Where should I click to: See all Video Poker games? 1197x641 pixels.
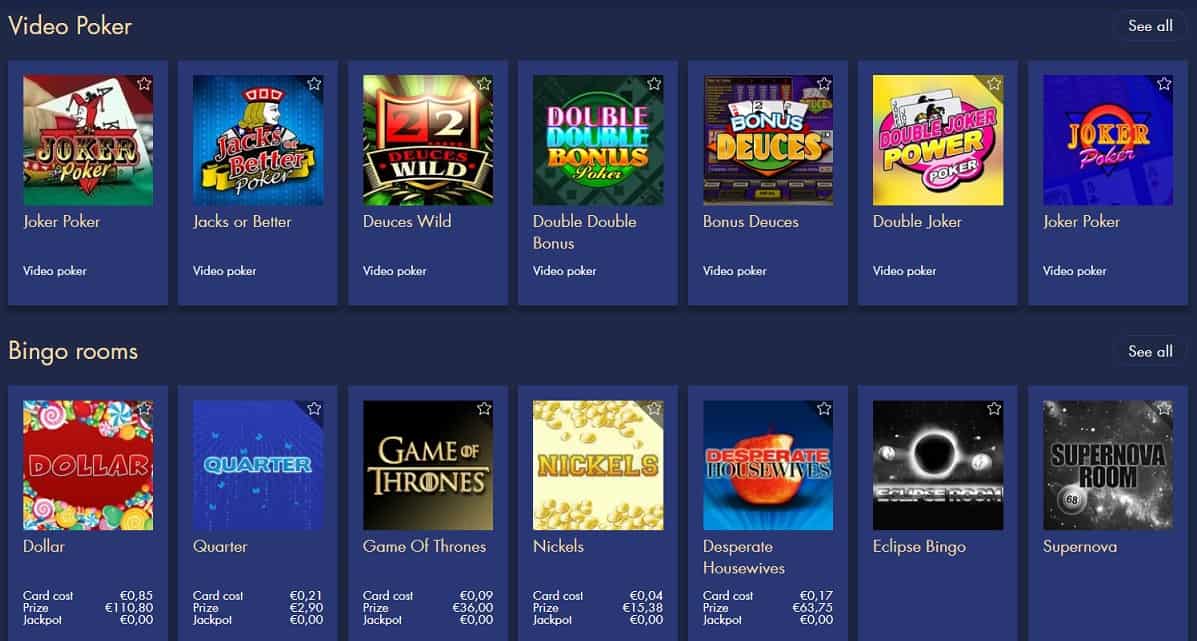pyautogui.click(x=1150, y=26)
